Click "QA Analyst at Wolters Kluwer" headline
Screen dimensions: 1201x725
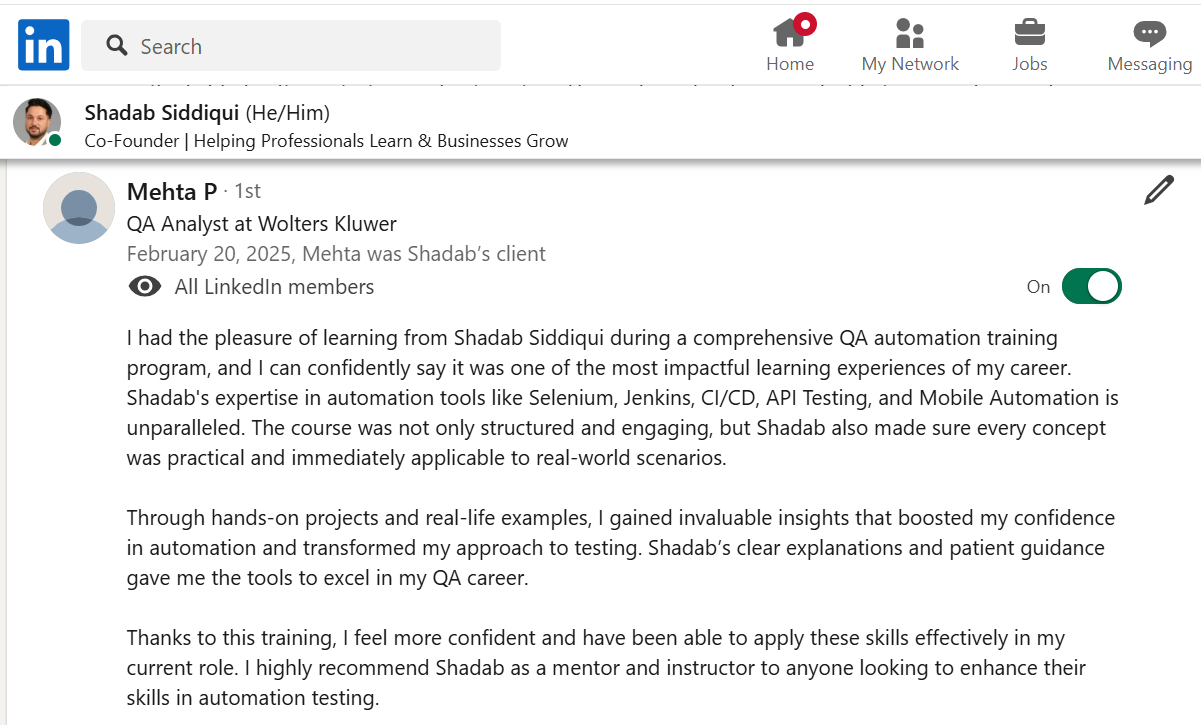tap(262, 224)
